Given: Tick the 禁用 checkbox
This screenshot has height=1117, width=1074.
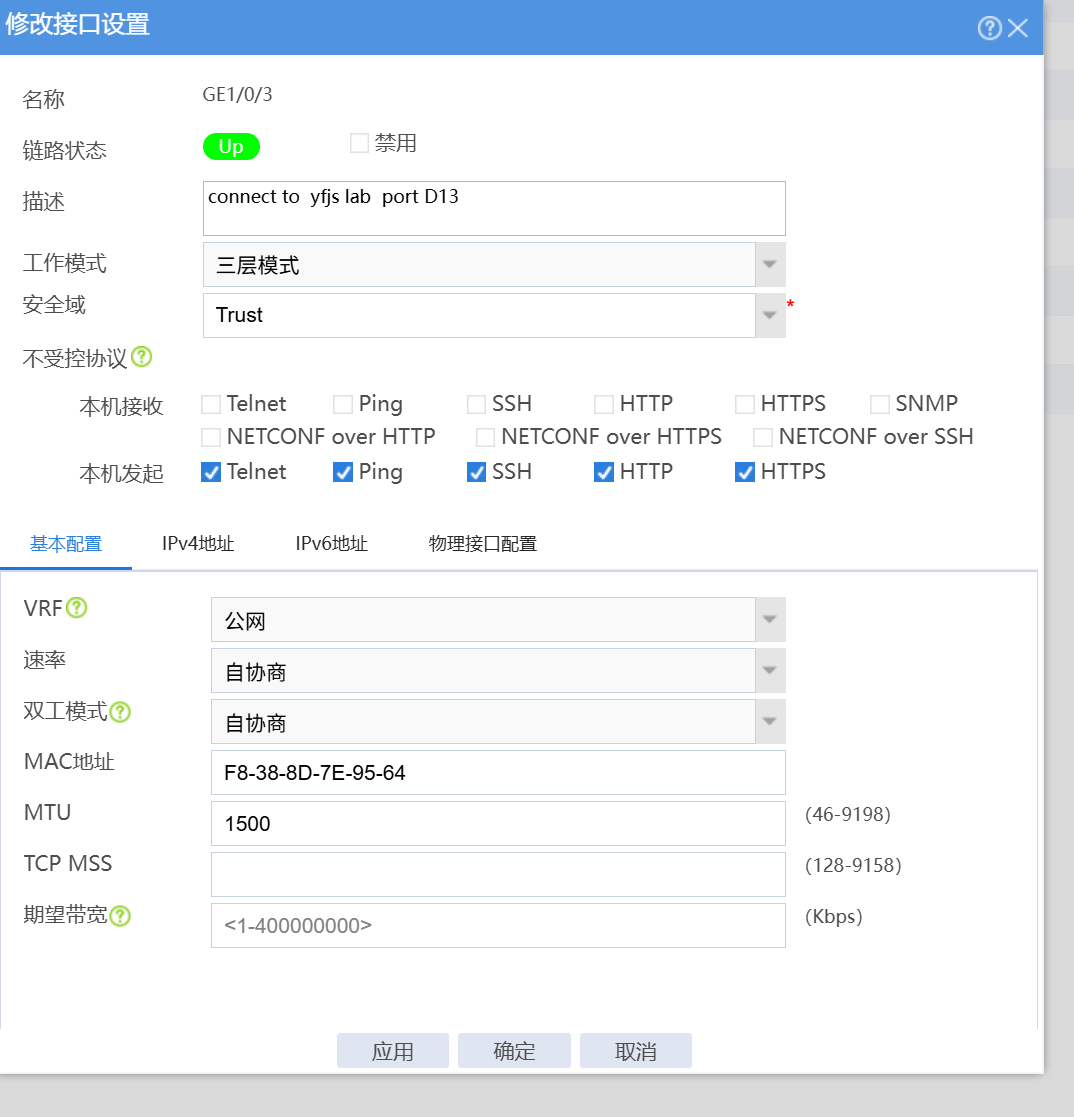Looking at the screenshot, I should coord(359,143).
